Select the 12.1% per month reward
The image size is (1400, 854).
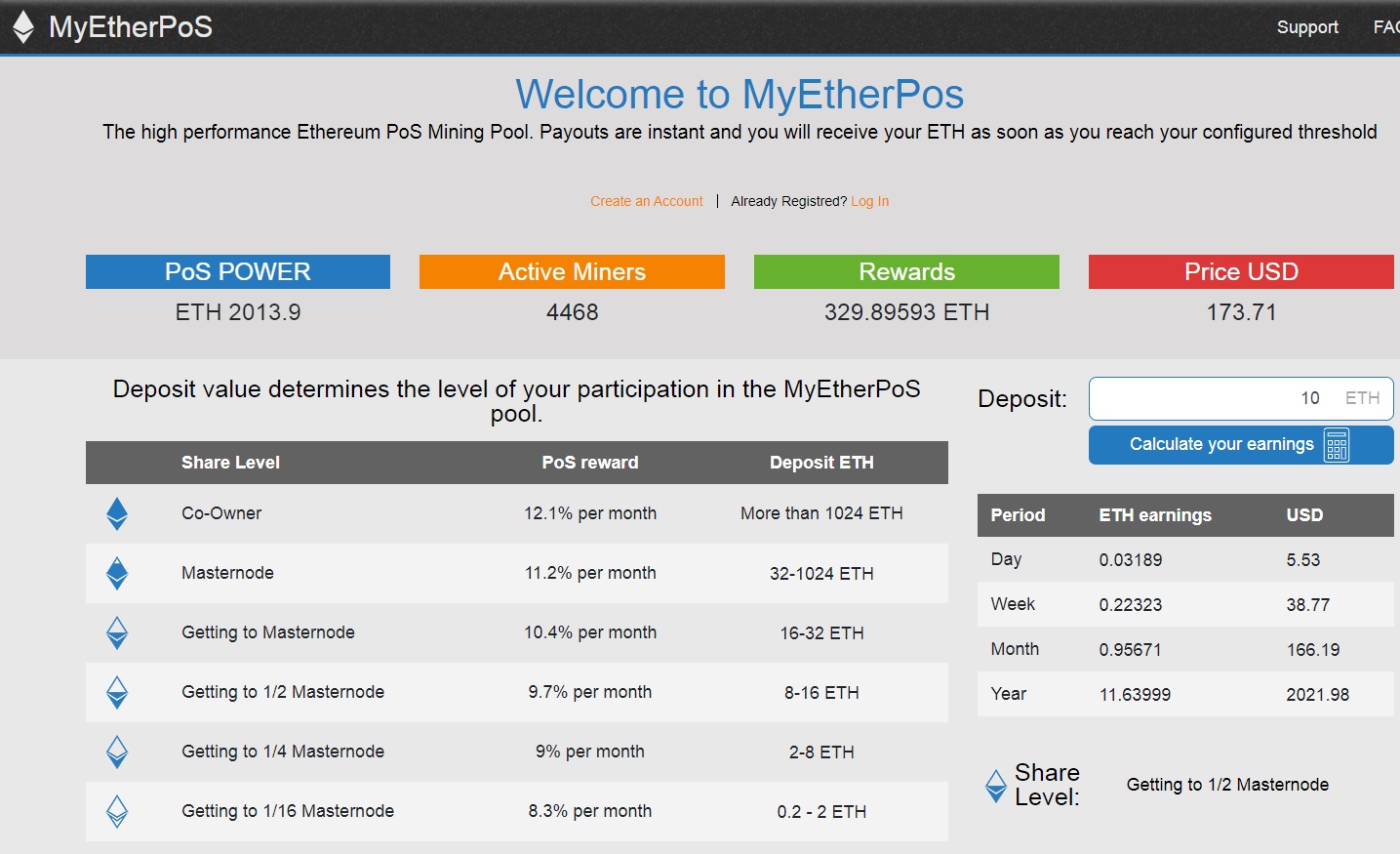point(590,513)
